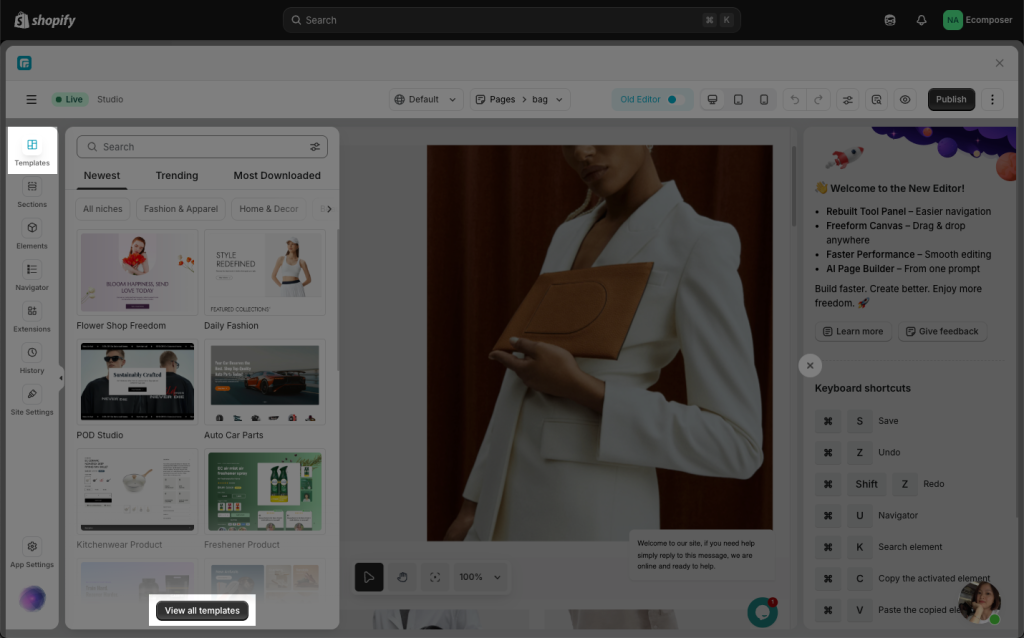Open the Templates panel icon
This screenshot has height=638, width=1024.
(32, 150)
